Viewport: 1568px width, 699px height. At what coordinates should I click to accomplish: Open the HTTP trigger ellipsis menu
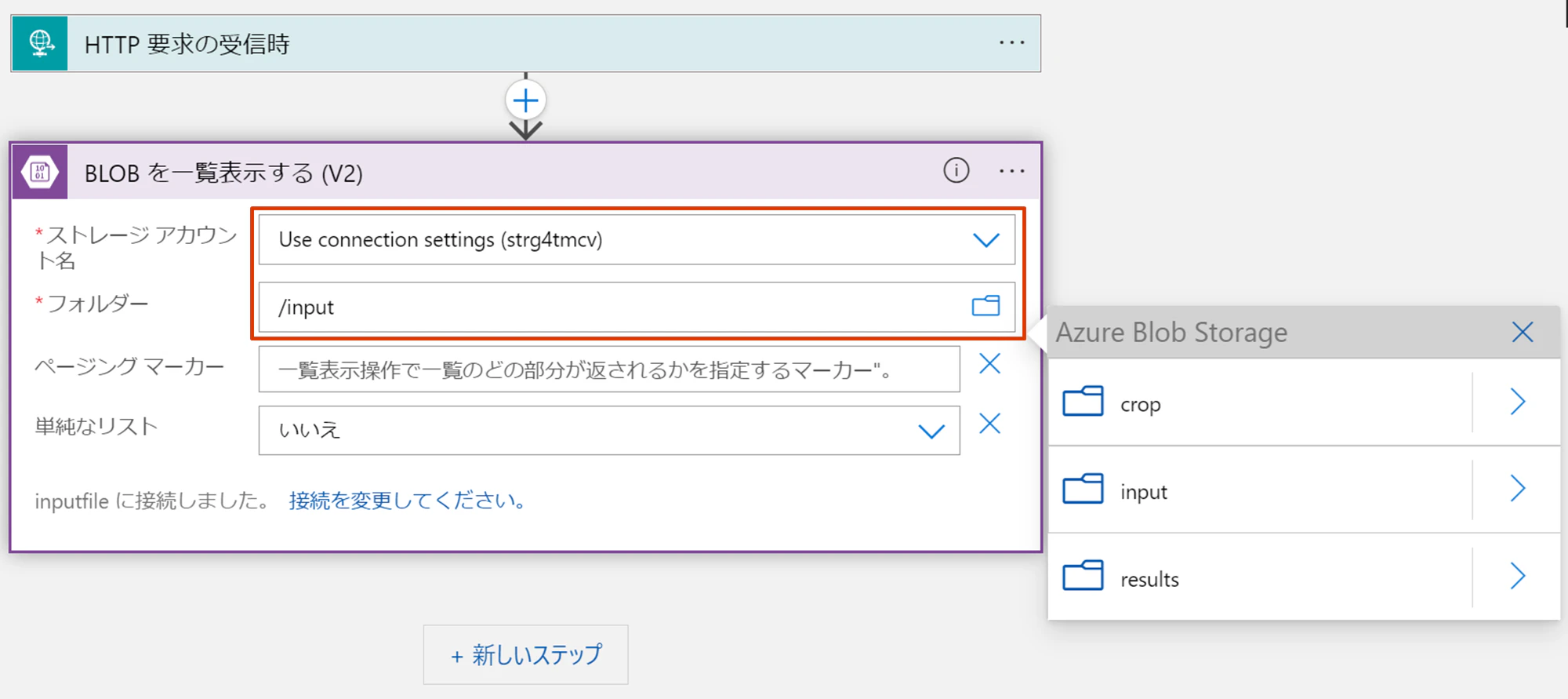[1011, 43]
